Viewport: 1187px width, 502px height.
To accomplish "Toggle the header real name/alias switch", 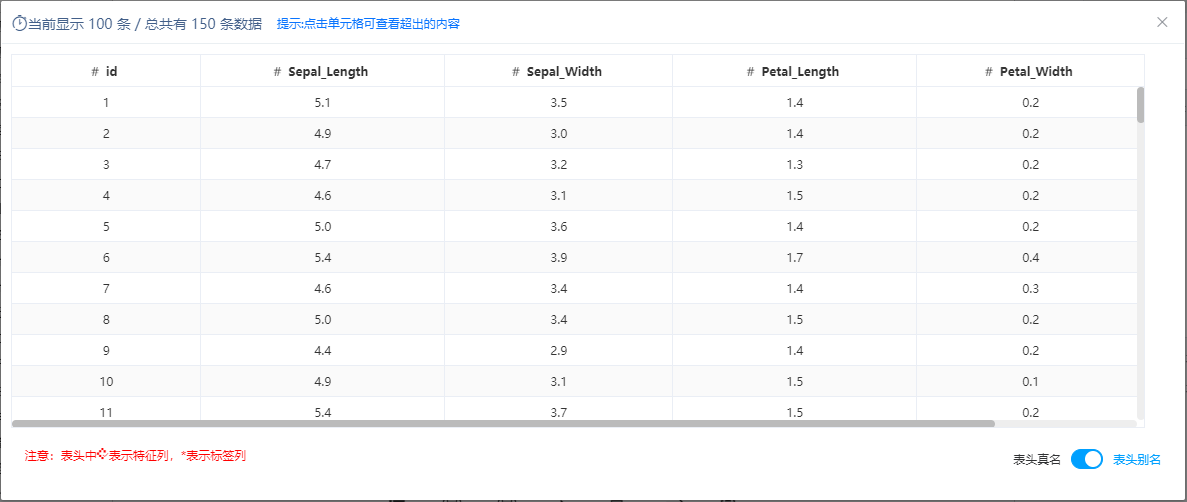I will coord(1087,459).
